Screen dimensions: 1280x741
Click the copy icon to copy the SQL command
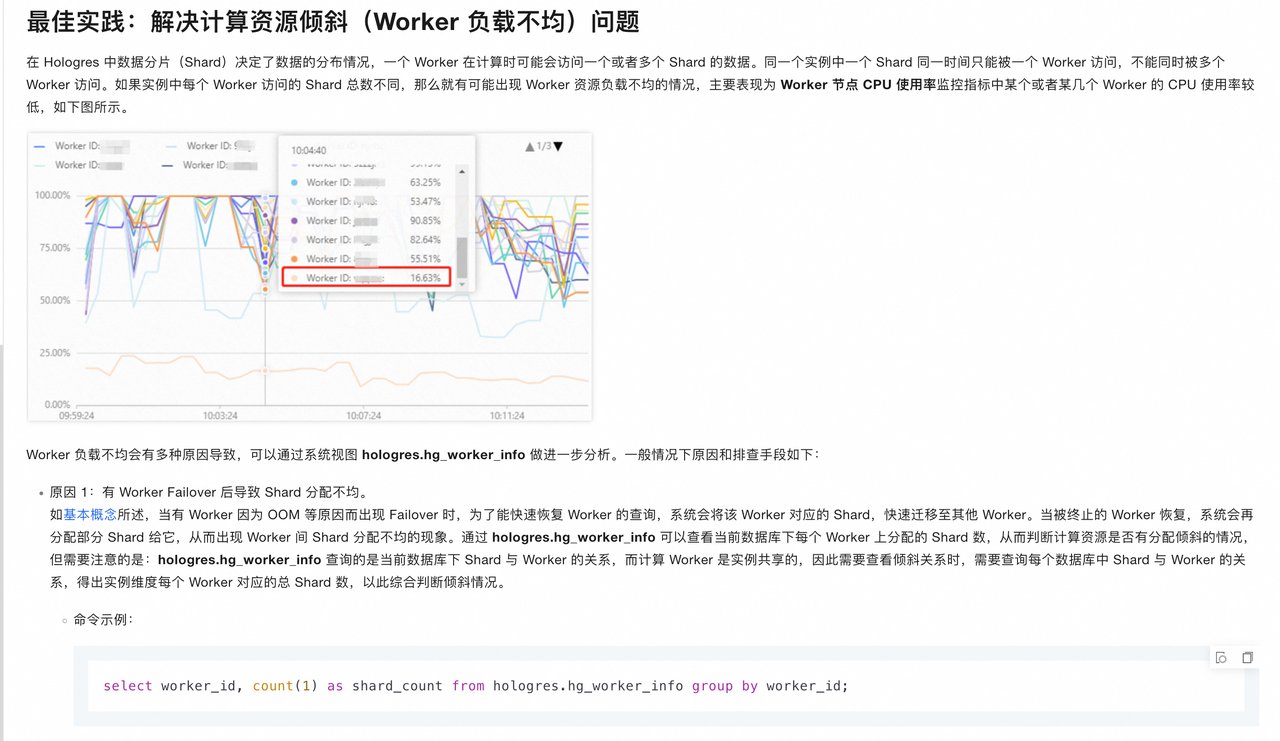[x=1247, y=657]
